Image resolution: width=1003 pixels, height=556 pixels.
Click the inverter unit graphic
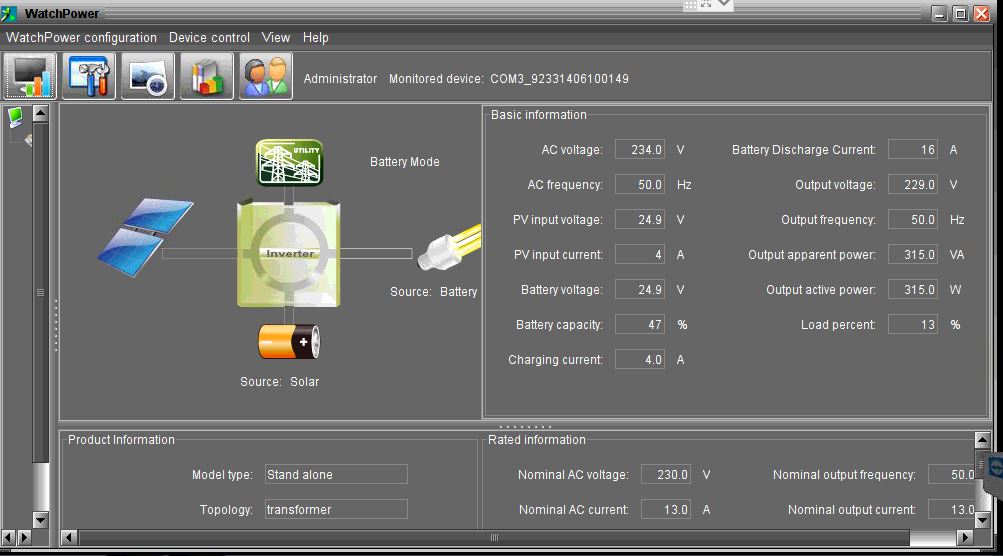(x=288, y=254)
